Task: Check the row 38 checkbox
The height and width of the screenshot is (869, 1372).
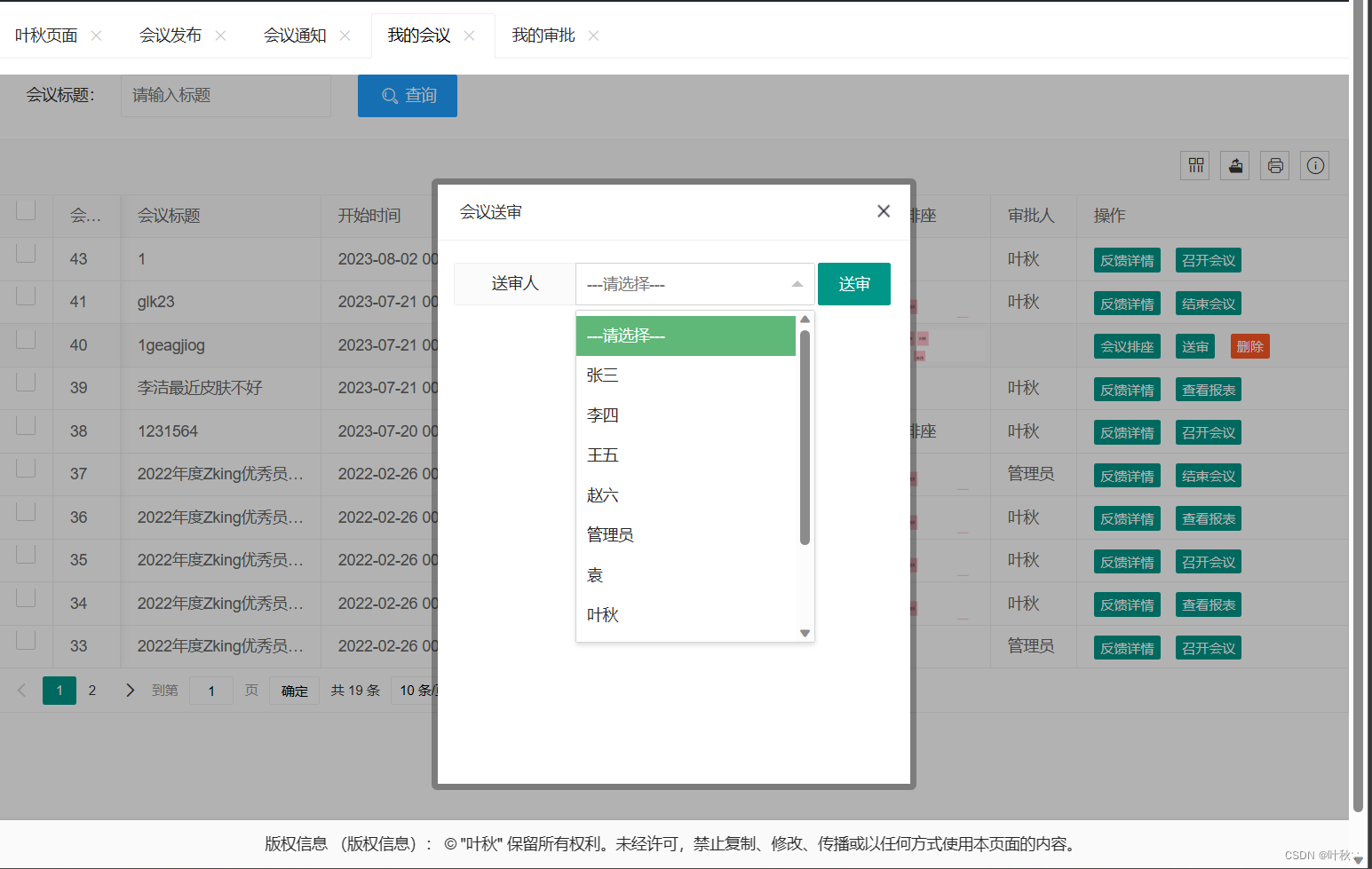Action: click(26, 425)
